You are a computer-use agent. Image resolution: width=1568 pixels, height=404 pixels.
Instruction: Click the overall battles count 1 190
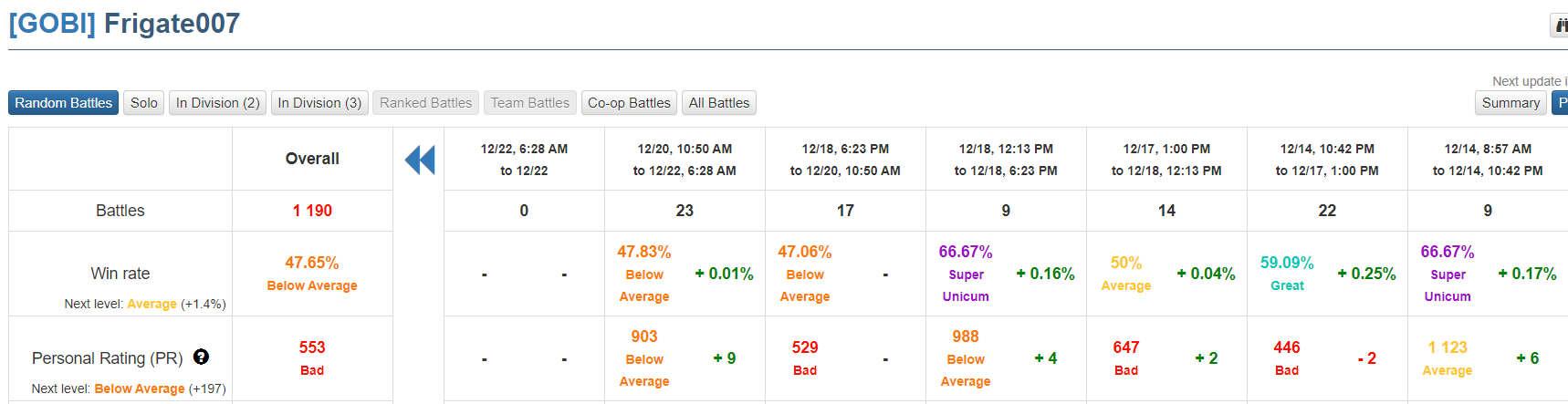click(312, 211)
